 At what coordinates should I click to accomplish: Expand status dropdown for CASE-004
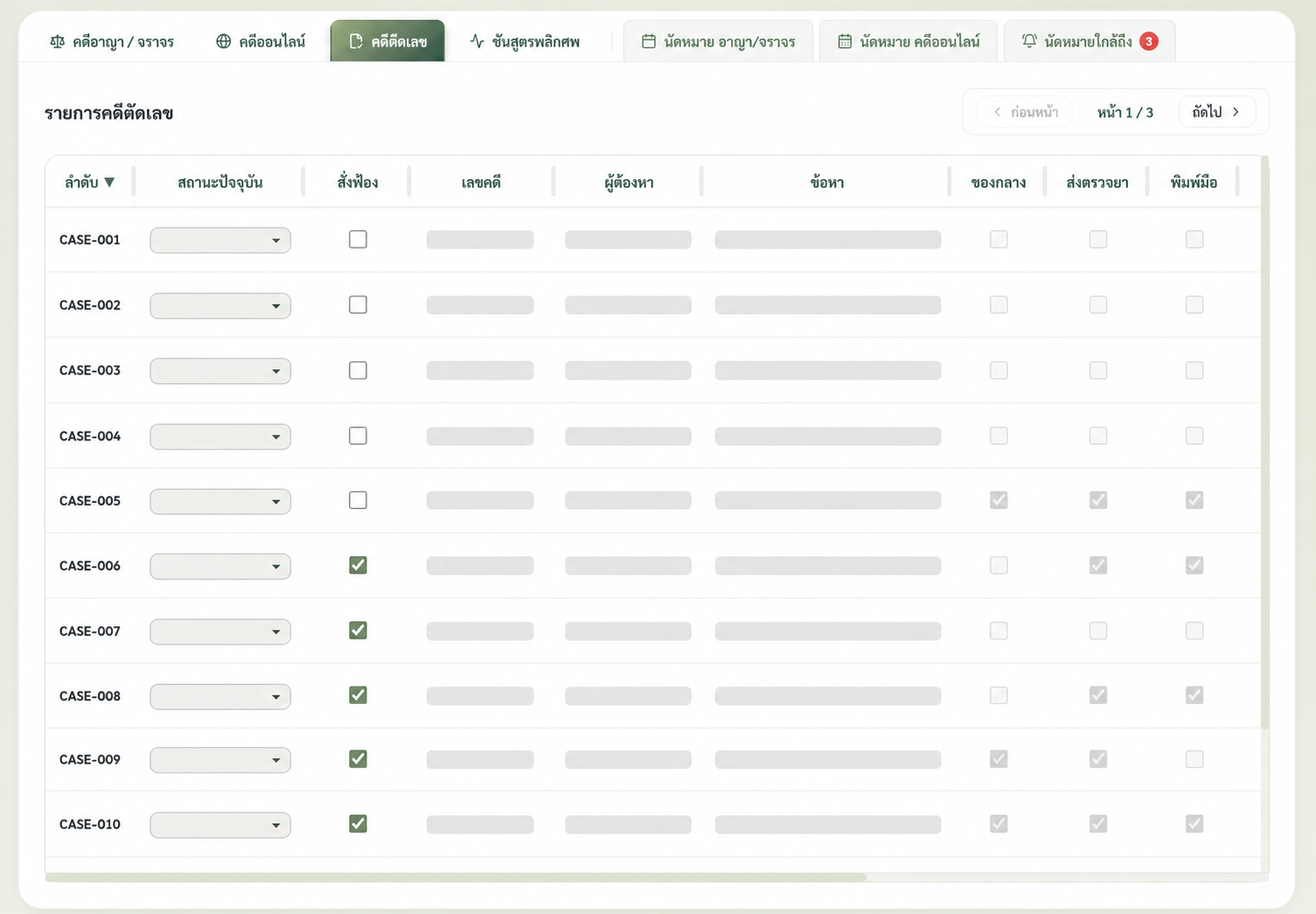[x=220, y=436]
